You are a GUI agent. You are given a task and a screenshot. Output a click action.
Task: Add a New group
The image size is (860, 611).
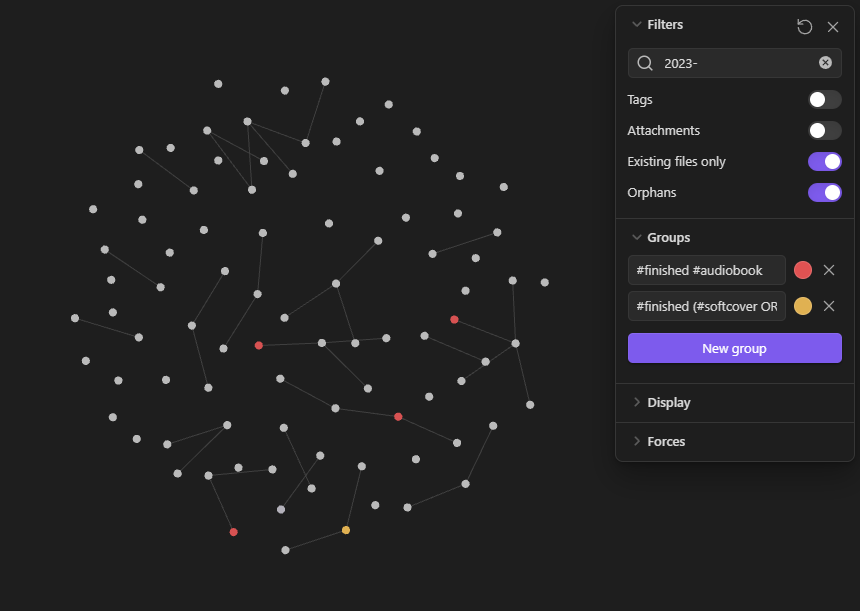click(x=734, y=348)
